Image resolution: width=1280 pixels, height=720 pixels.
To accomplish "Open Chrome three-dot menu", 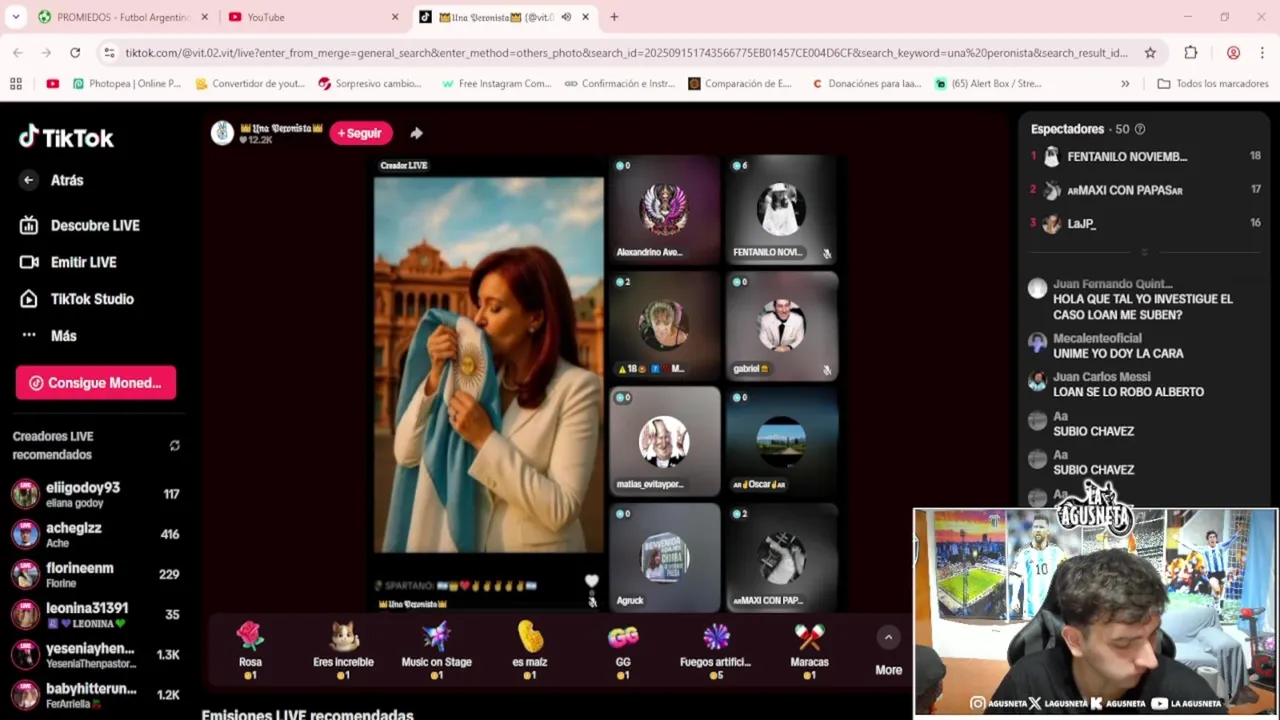I will click(x=1263, y=53).
